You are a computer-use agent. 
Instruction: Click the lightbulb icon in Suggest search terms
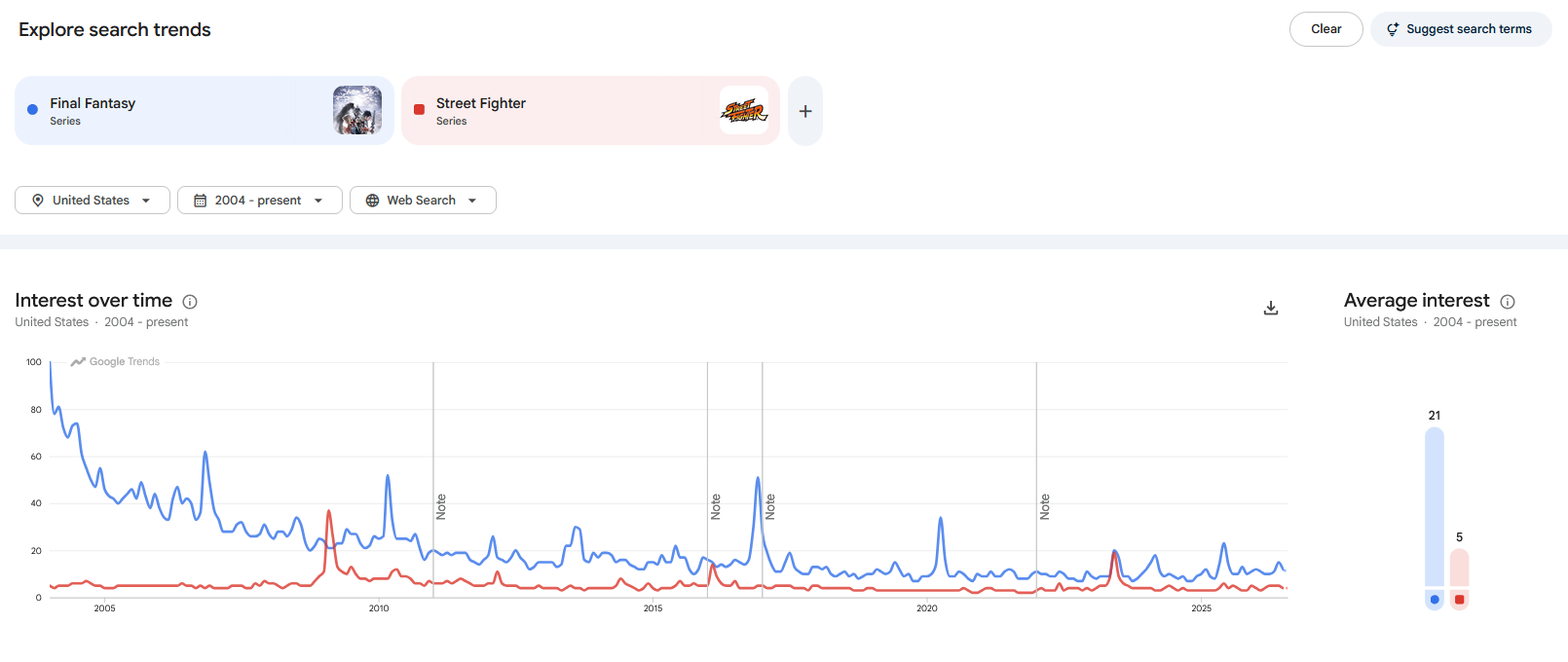pyautogui.click(x=1393, y=29)
